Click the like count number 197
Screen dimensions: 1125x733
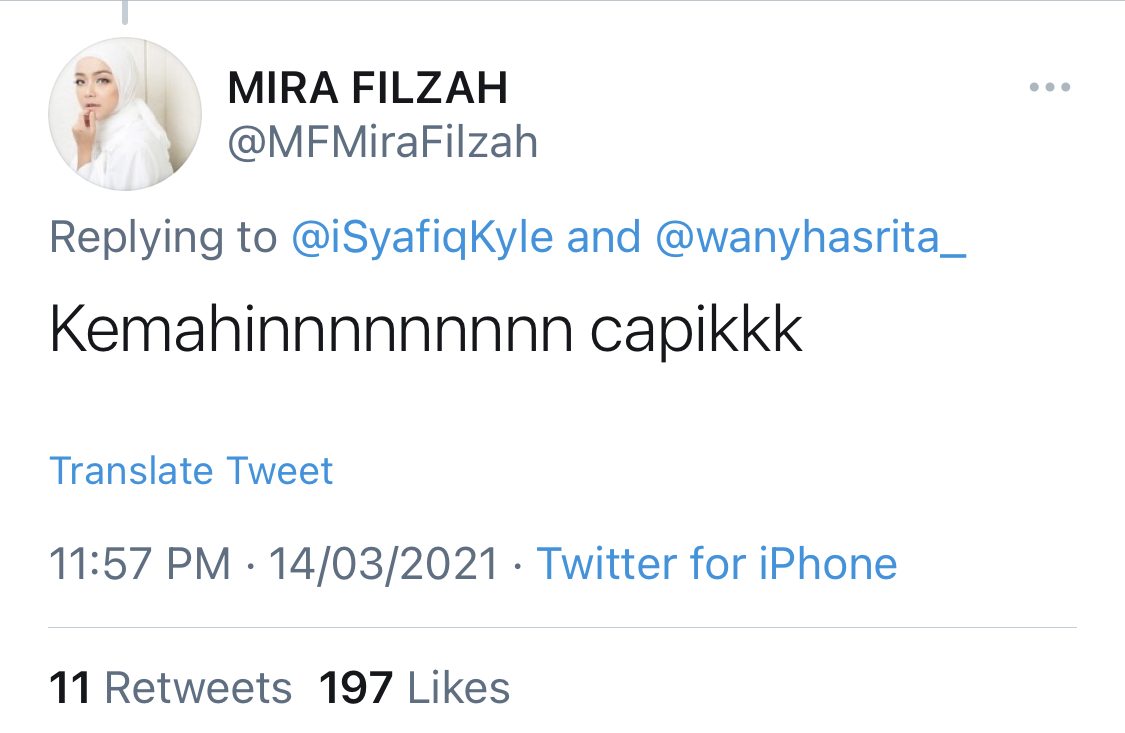(x=356, y=688)
